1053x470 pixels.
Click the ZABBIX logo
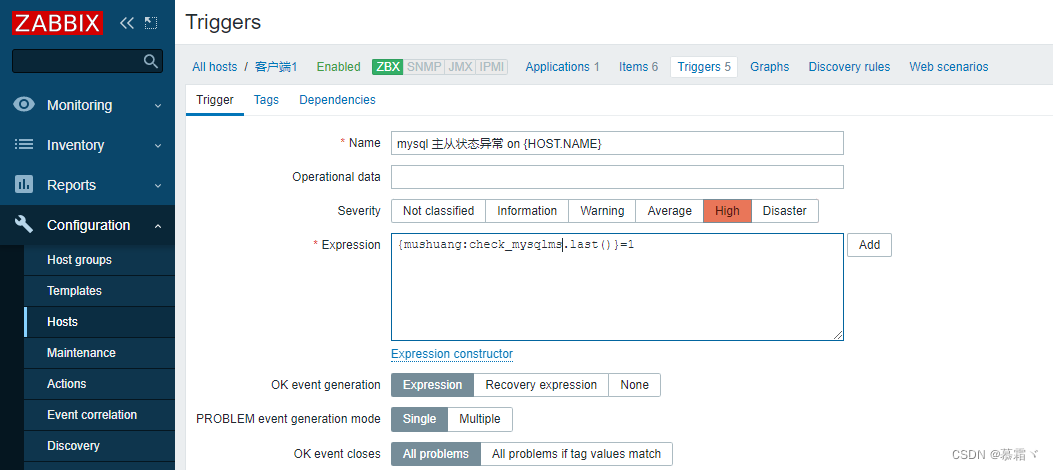pyautogui.click(x=57, y=23)
